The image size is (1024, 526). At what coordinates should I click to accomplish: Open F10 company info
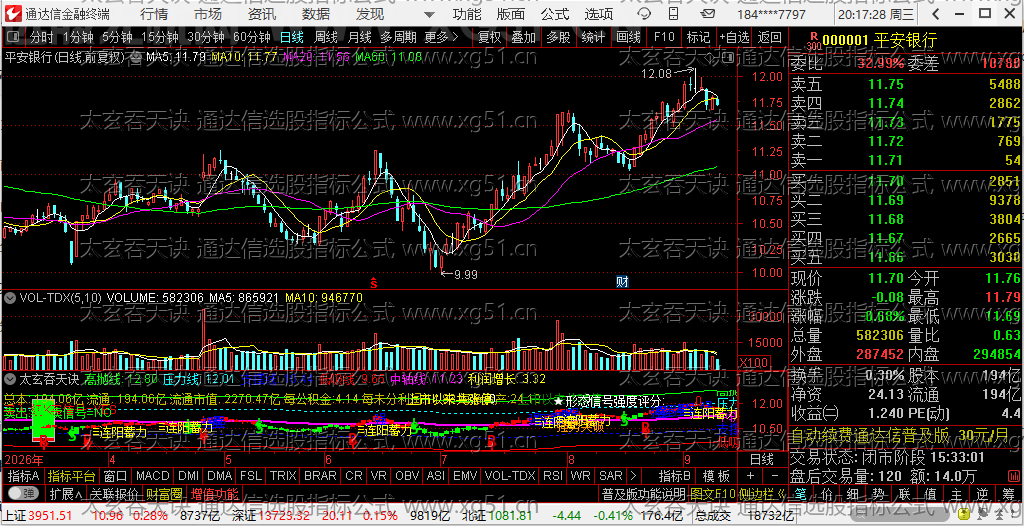pyautogui.click(x=664, y=37)
